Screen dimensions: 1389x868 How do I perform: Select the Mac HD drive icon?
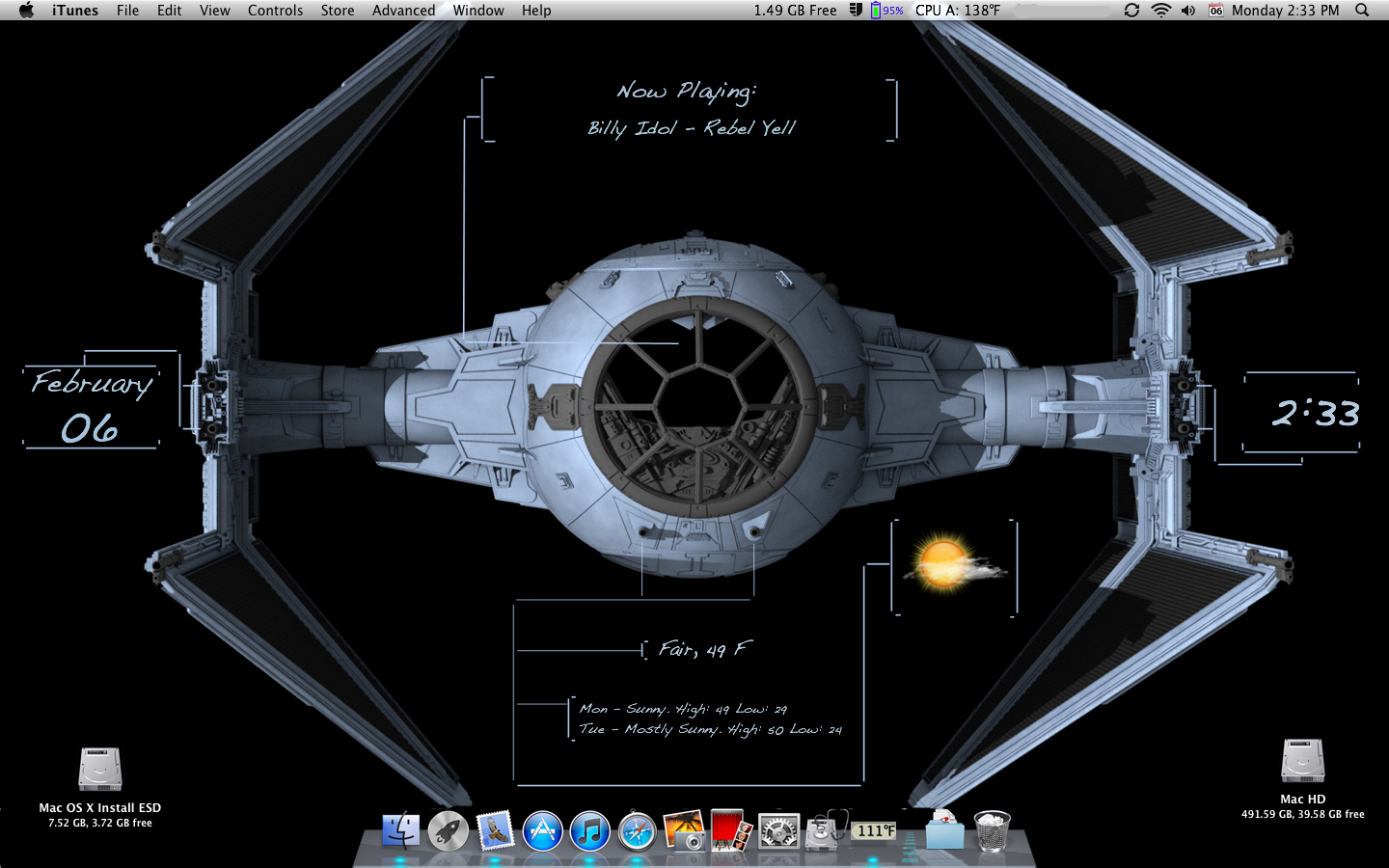pos(1302,761)
